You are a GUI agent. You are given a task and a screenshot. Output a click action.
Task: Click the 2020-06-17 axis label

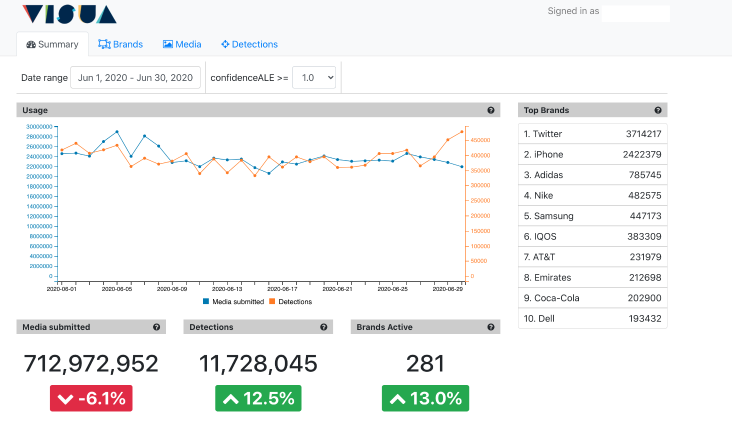tap(282, 289)
